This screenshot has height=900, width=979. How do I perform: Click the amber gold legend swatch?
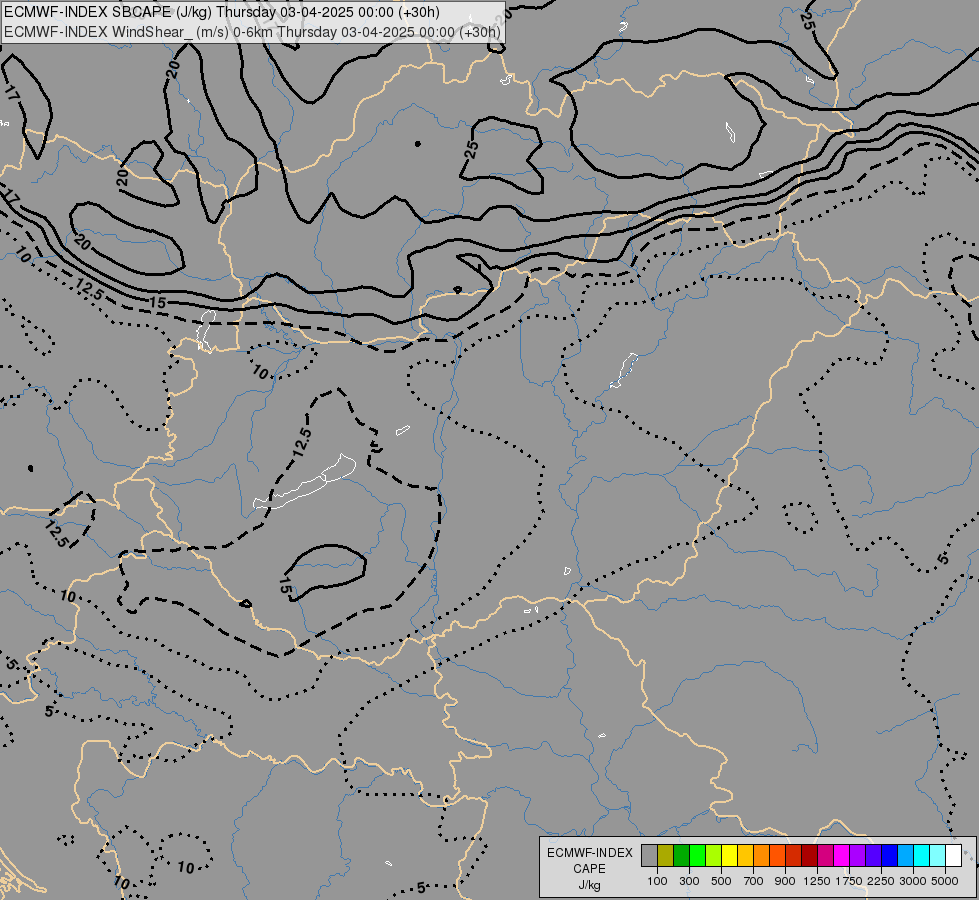point(745,855)
